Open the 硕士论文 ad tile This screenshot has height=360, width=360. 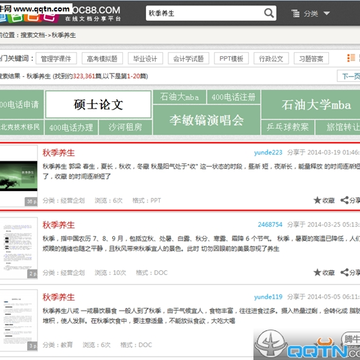pos(98,104)
